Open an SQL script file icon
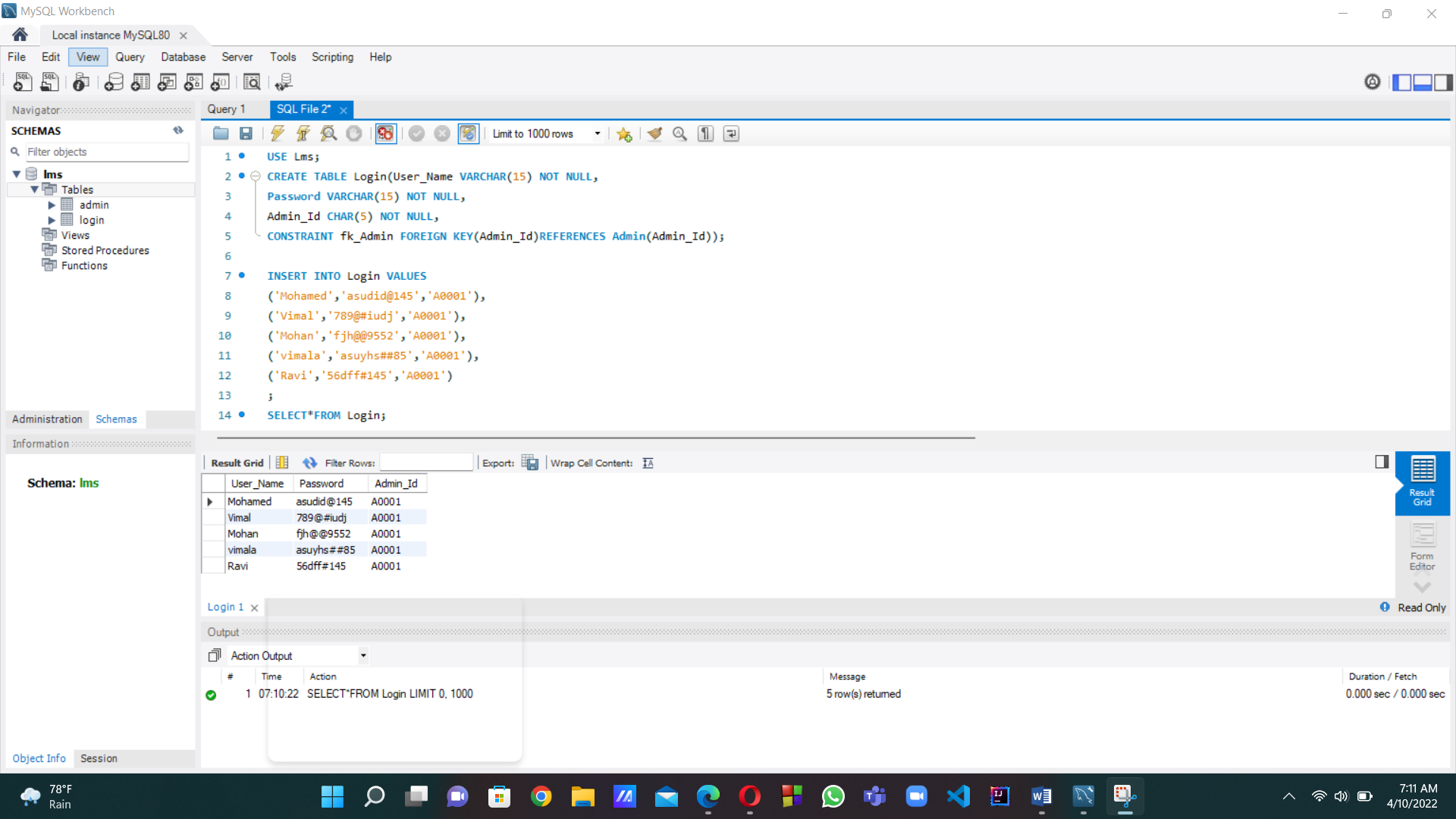 221,133
